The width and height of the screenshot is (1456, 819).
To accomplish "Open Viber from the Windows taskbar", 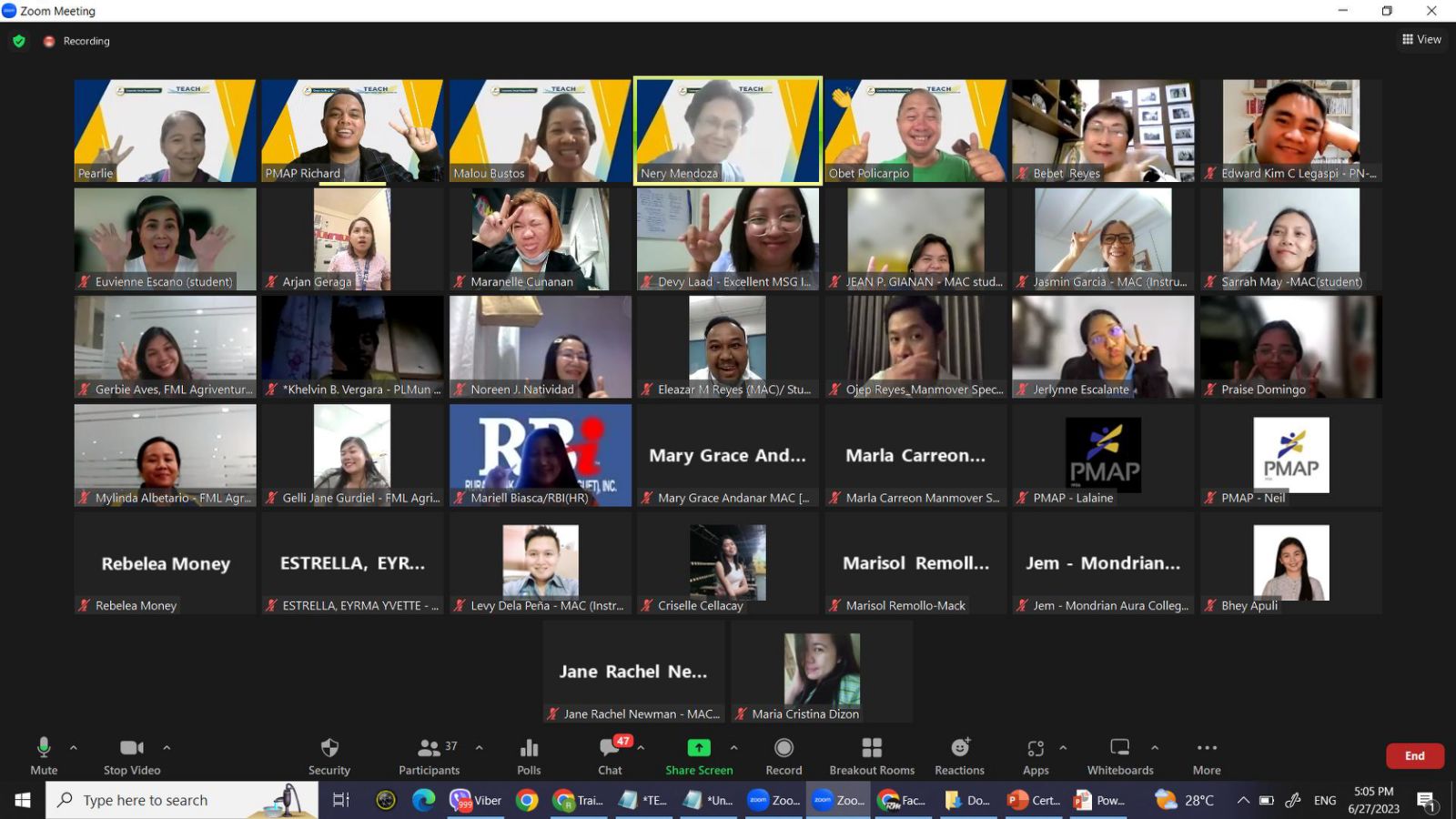I will pos(476,800).
